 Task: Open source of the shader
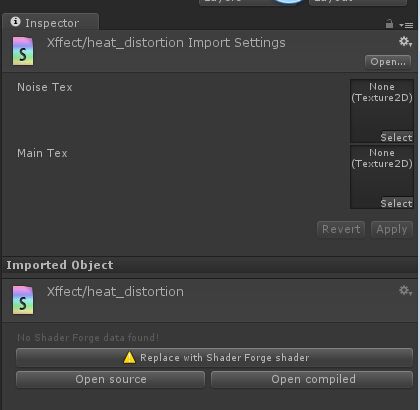click(x=110, y=379)
